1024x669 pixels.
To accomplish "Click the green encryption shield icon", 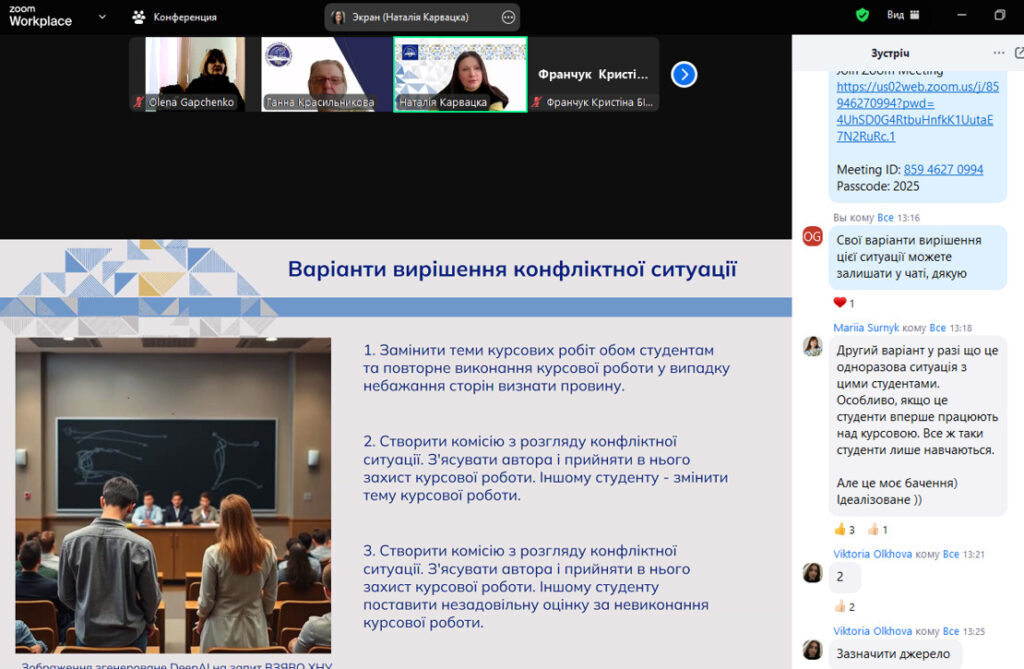I will click(x=862, y=15).
